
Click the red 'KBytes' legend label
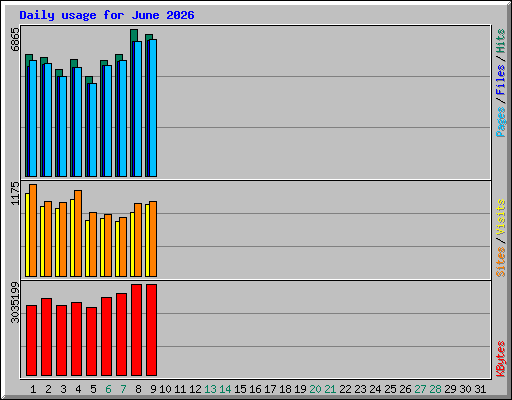[x=500, y=359]
